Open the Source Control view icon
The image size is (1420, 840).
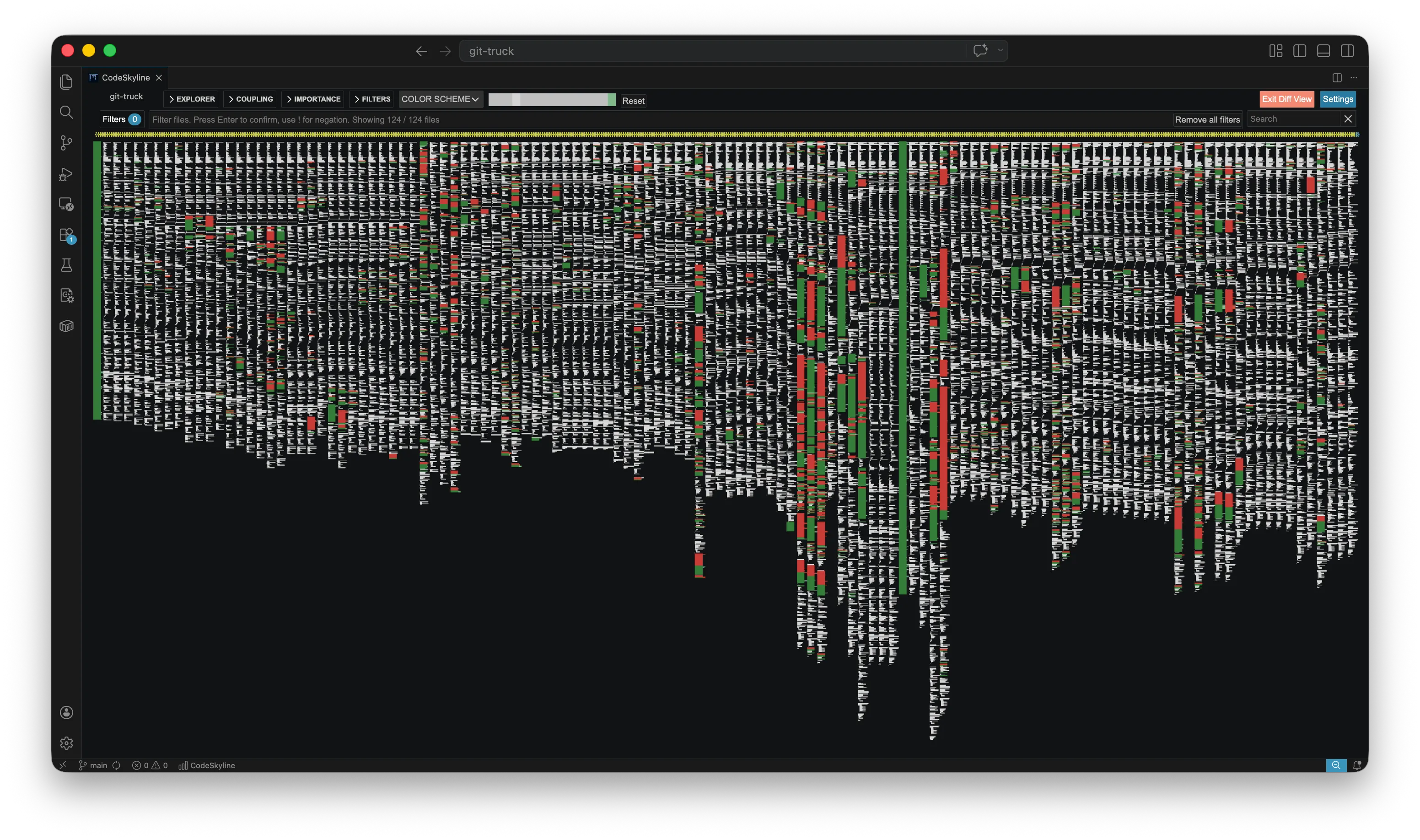(x=66, y=143)
